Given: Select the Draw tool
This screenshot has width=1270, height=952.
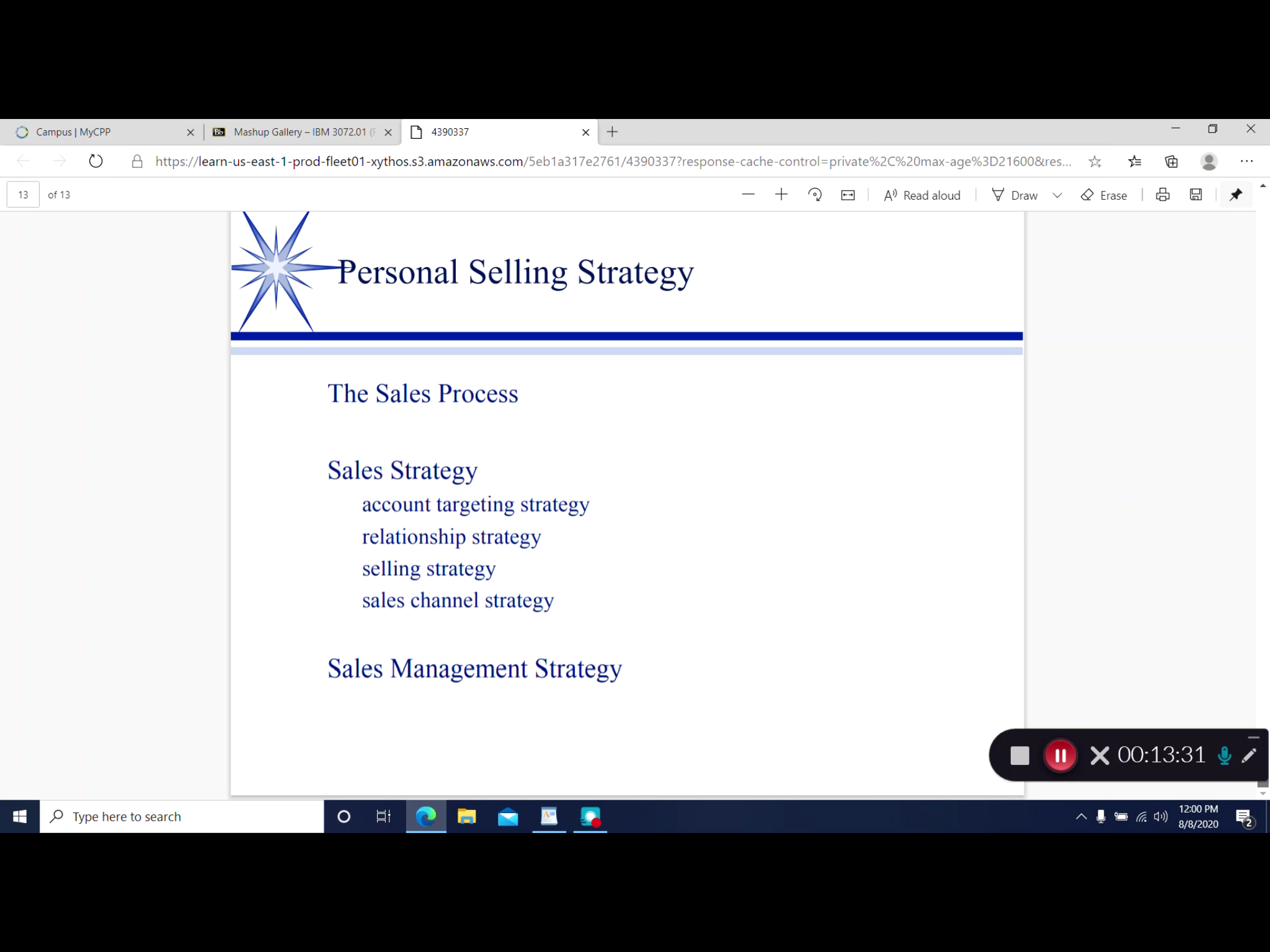Looking at the screenshot, I should click(1015, 195).
